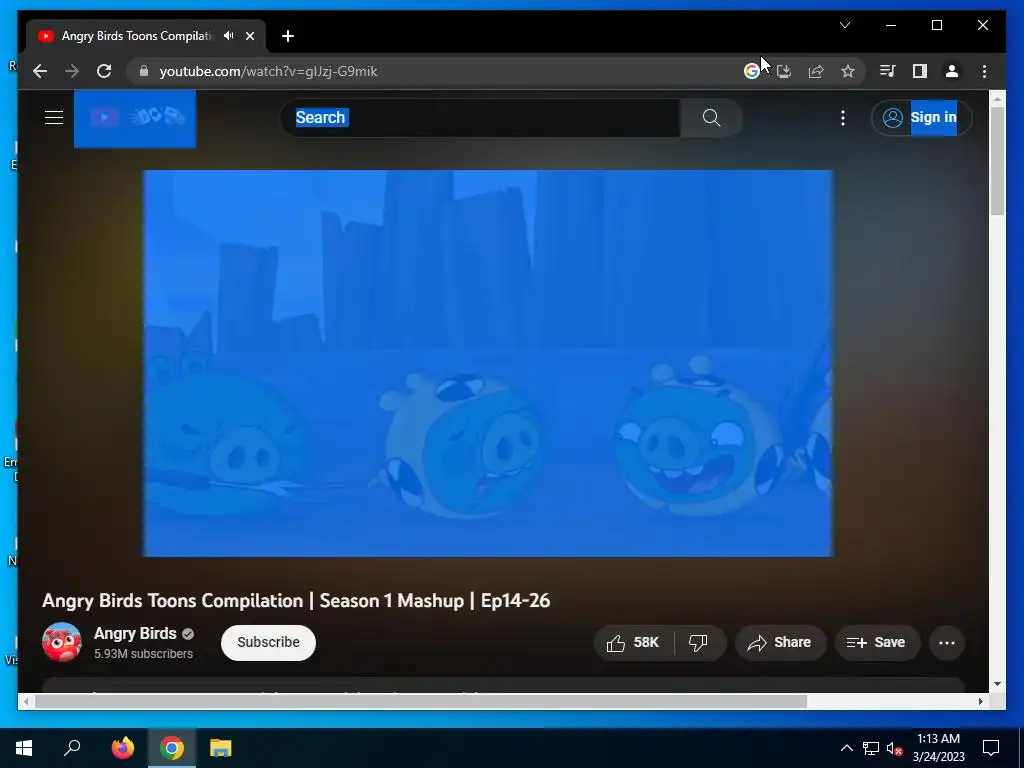1024x768 pixels.
Task: Launch Firefox from the taskbar
Action: click(122, 748)
